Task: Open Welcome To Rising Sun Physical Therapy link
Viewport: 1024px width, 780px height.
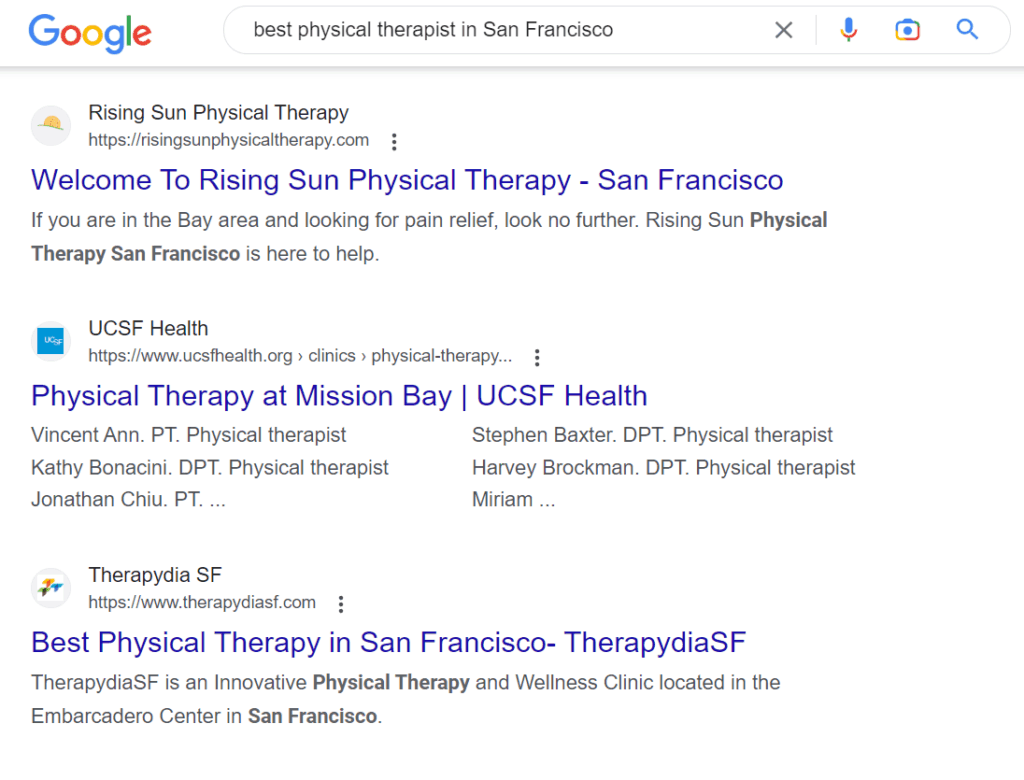Action: coord(407,180)
